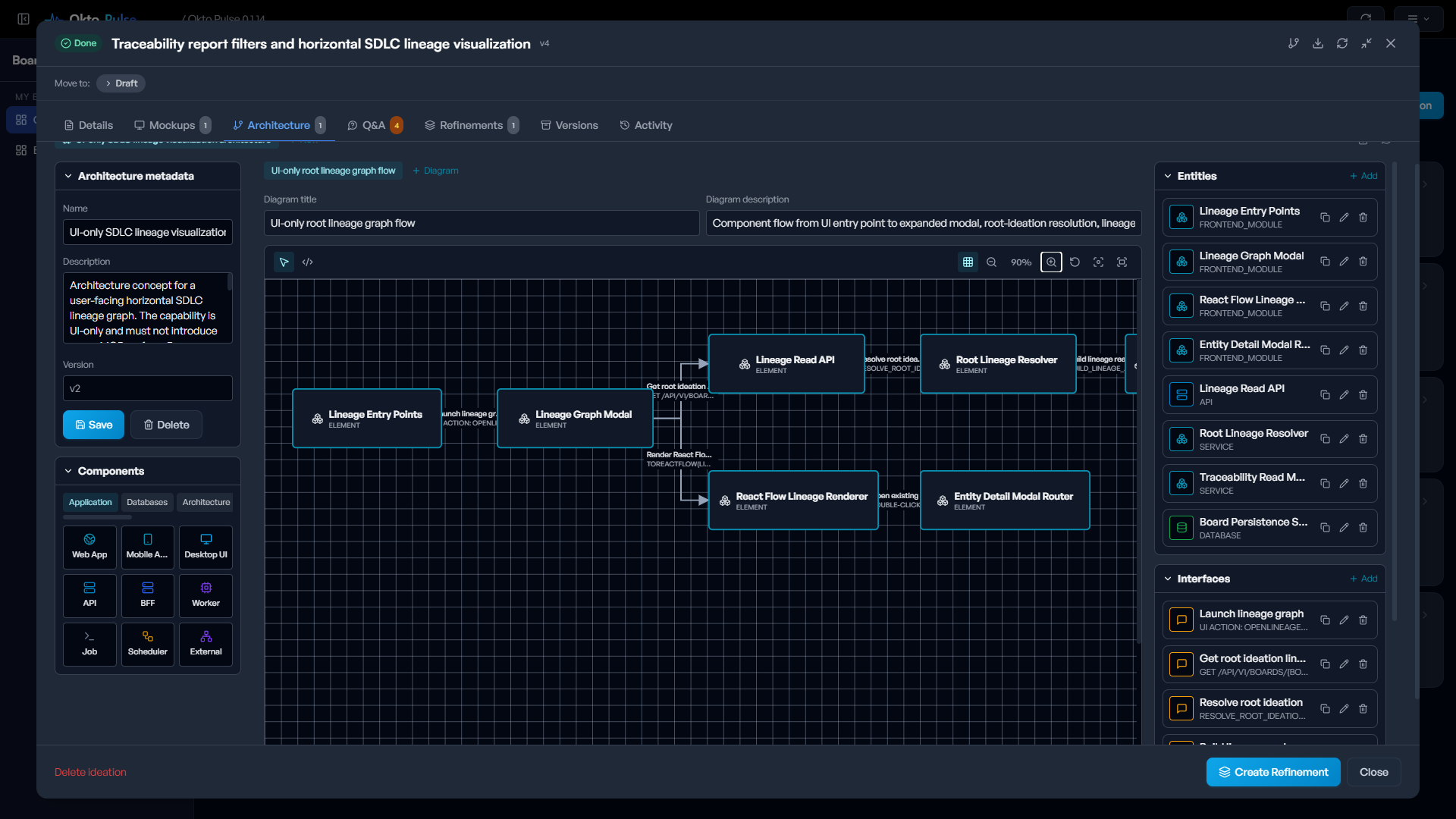Click Create Refinement button
Screen dimensions: 1456x819
[1273, 772]
